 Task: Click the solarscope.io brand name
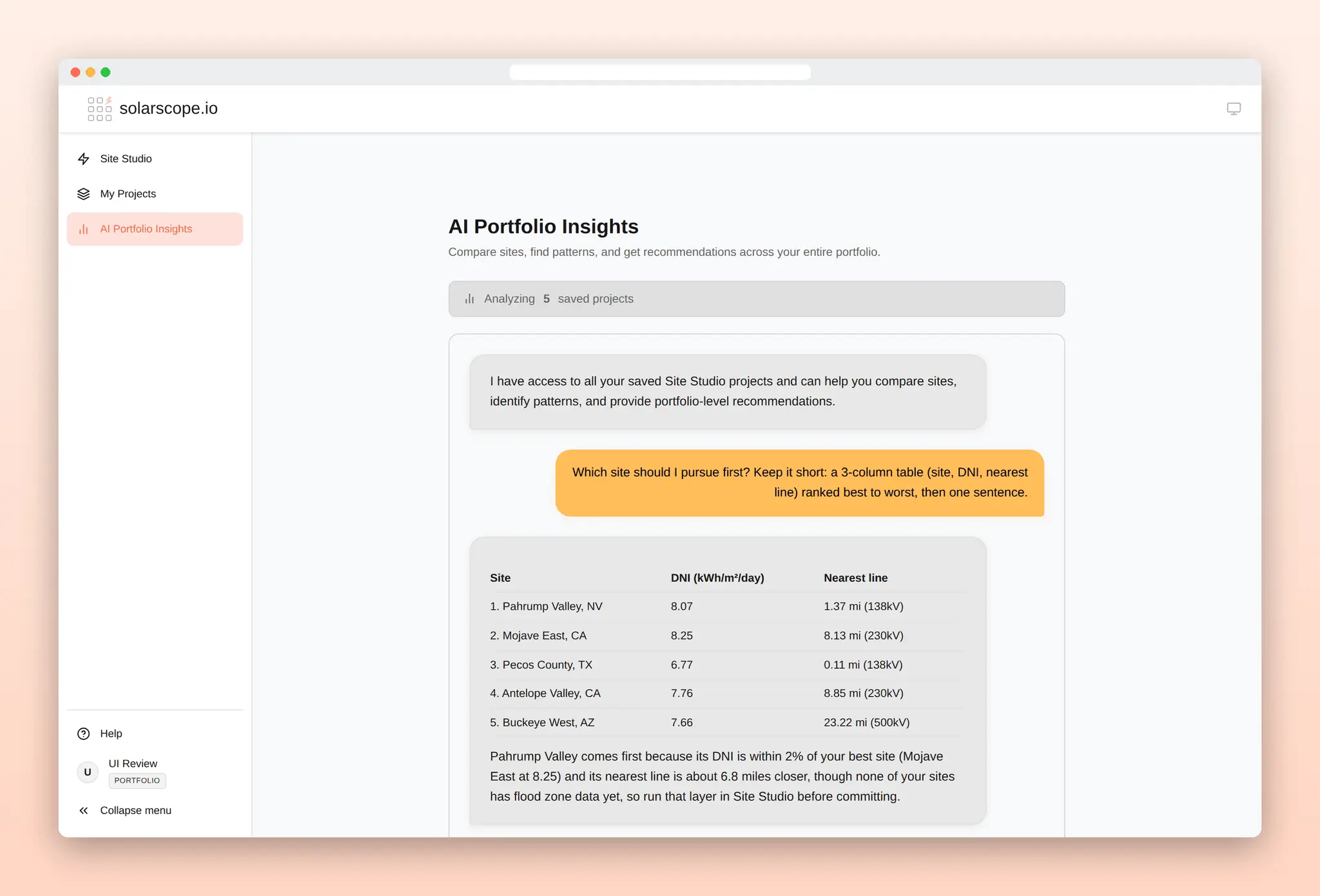tap(169, 108)
